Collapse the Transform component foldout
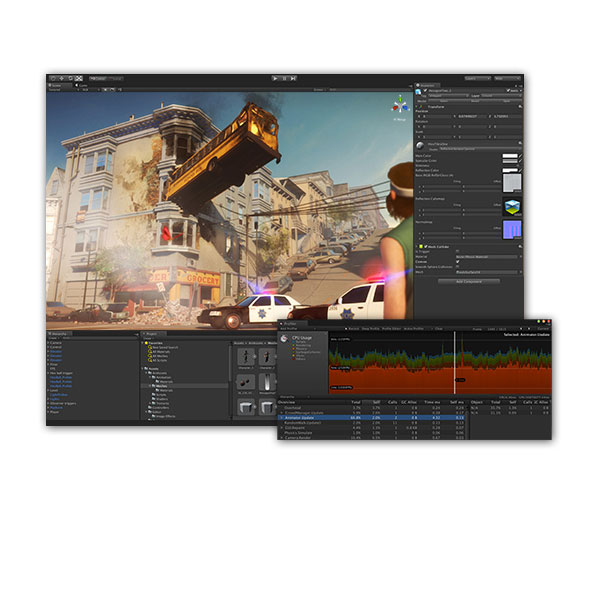The width and height of the screenshot is (600, 600). tap(417, 107)
